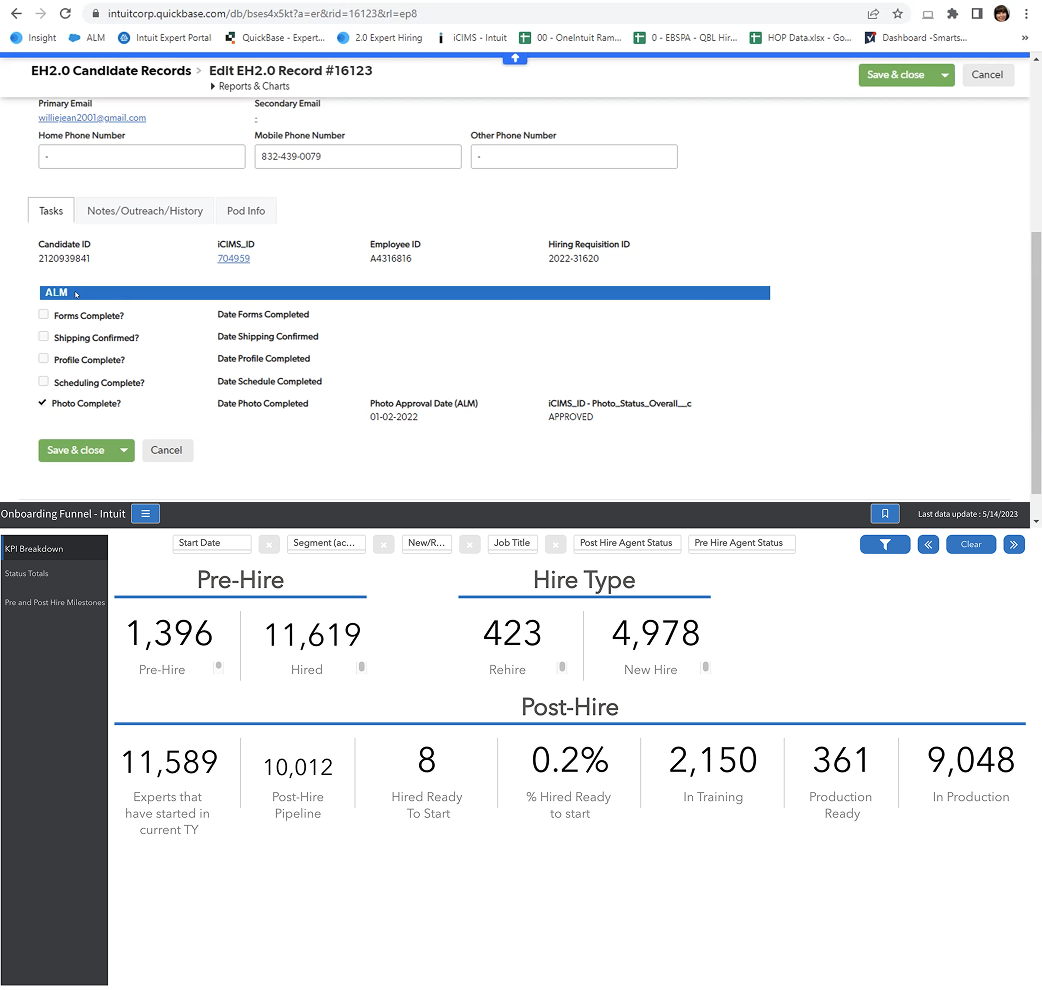Click dashboard bookmark icon button
The image size is (1042, 990).
tap(885, 514)
